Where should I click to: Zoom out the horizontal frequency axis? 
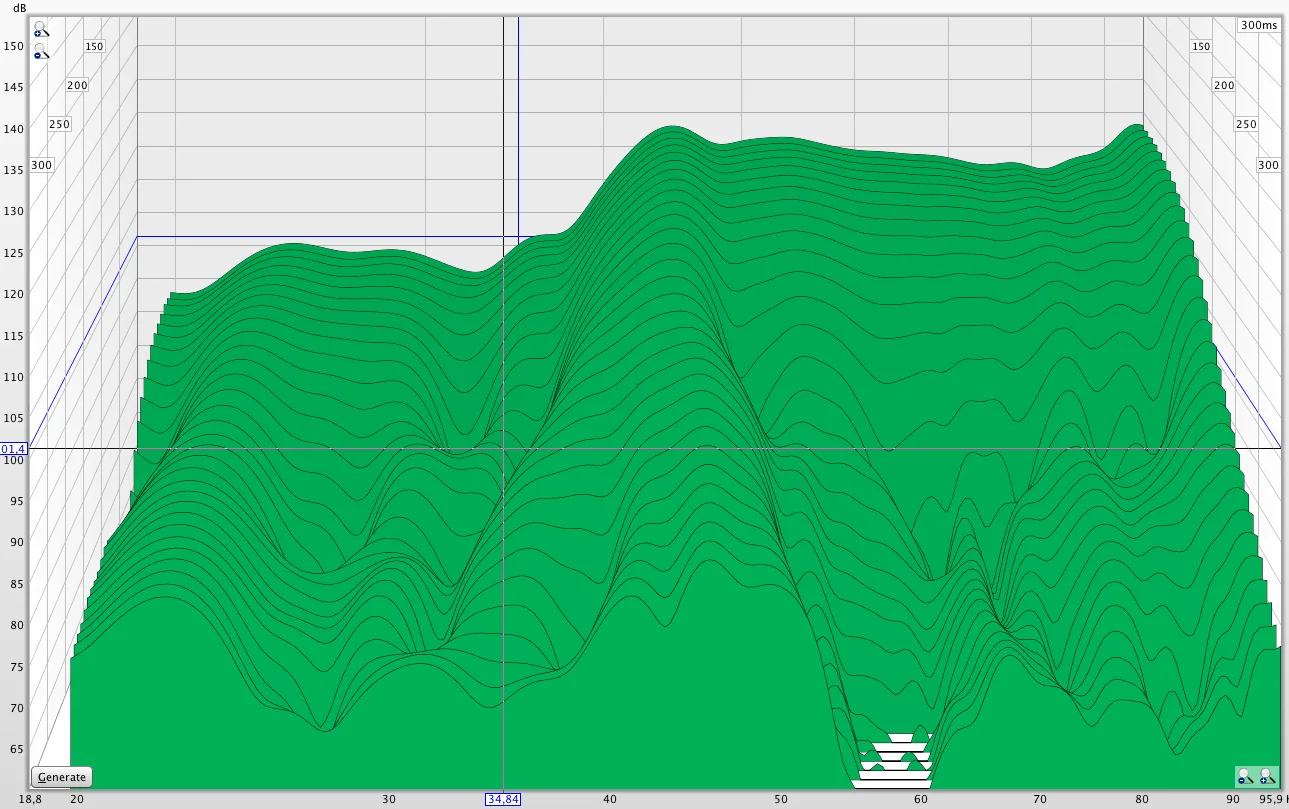pos(1246,776)
